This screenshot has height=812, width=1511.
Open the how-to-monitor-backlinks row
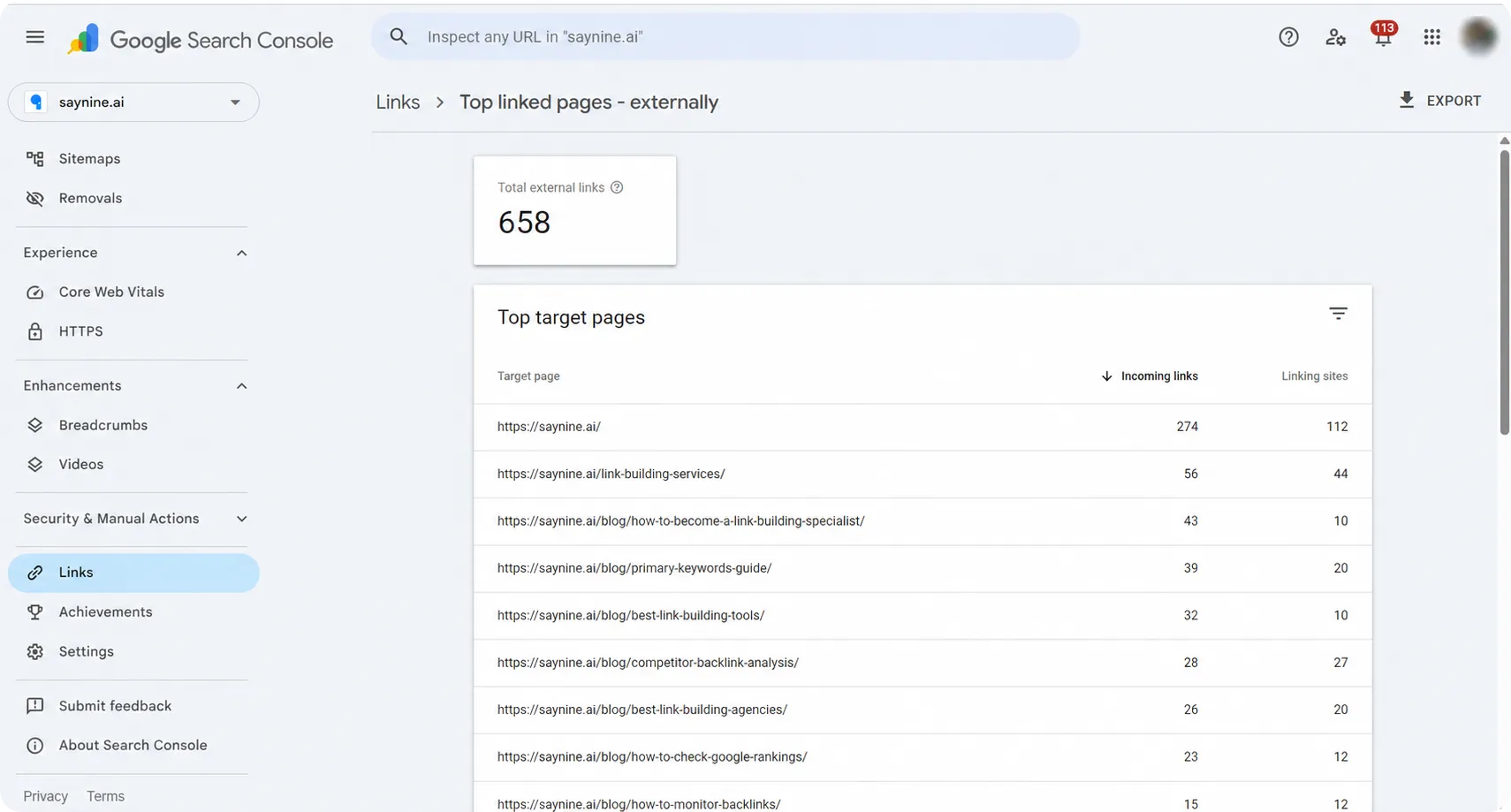[923, 799]
